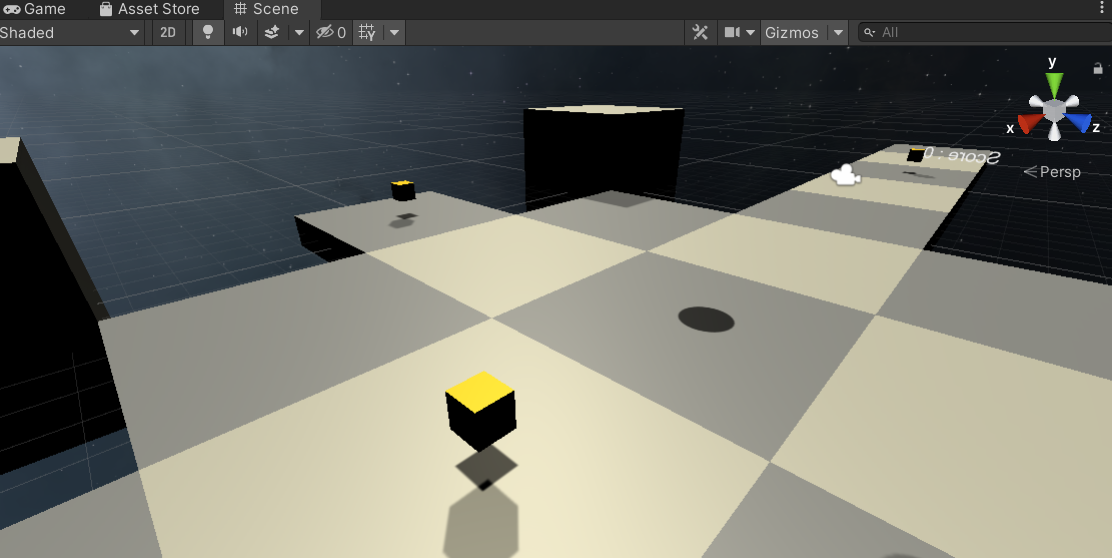Toggle the Gizmos button
Image resolution: width=1112 pixels, height=558 pixels.
tap(791, 32)
